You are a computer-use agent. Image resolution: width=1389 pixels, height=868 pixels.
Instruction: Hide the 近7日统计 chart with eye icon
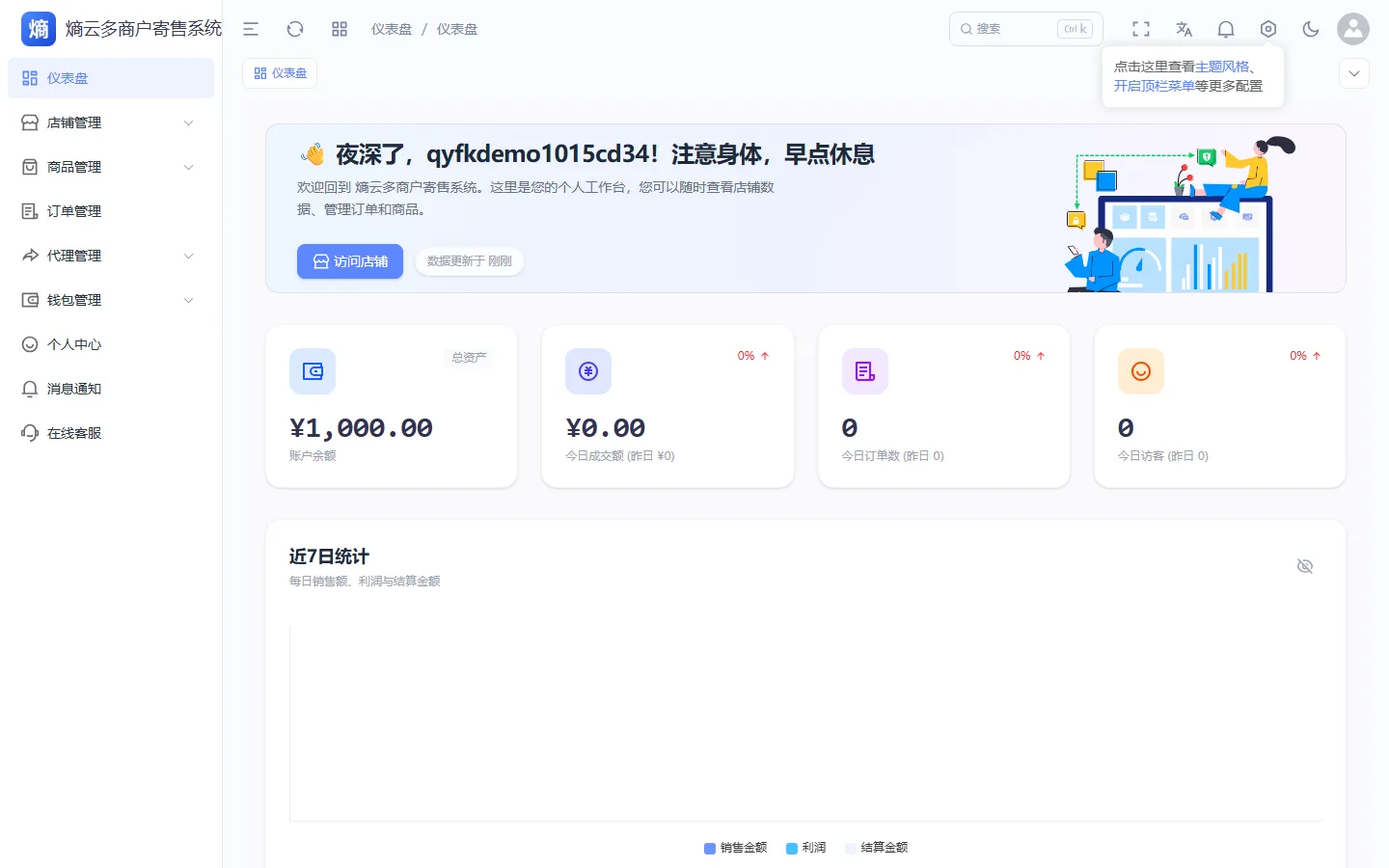1305,566
